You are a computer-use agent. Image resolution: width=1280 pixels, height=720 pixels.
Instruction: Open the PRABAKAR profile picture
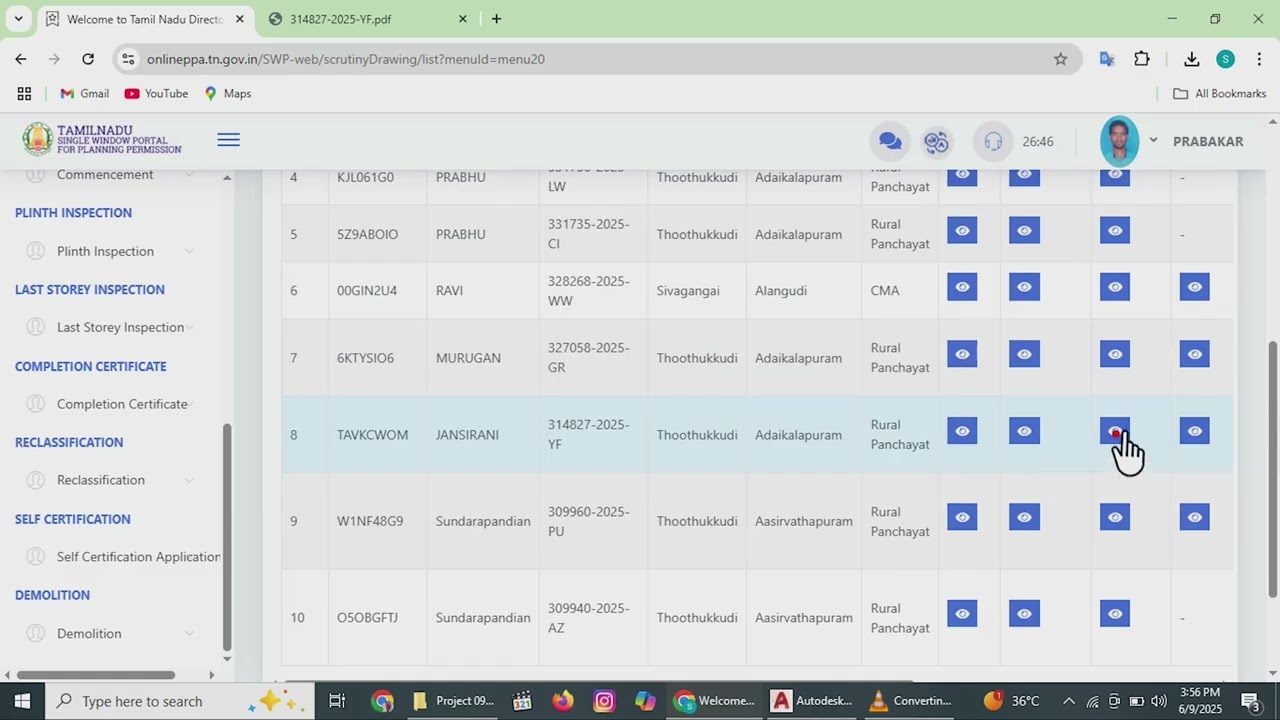point(1119,141)
